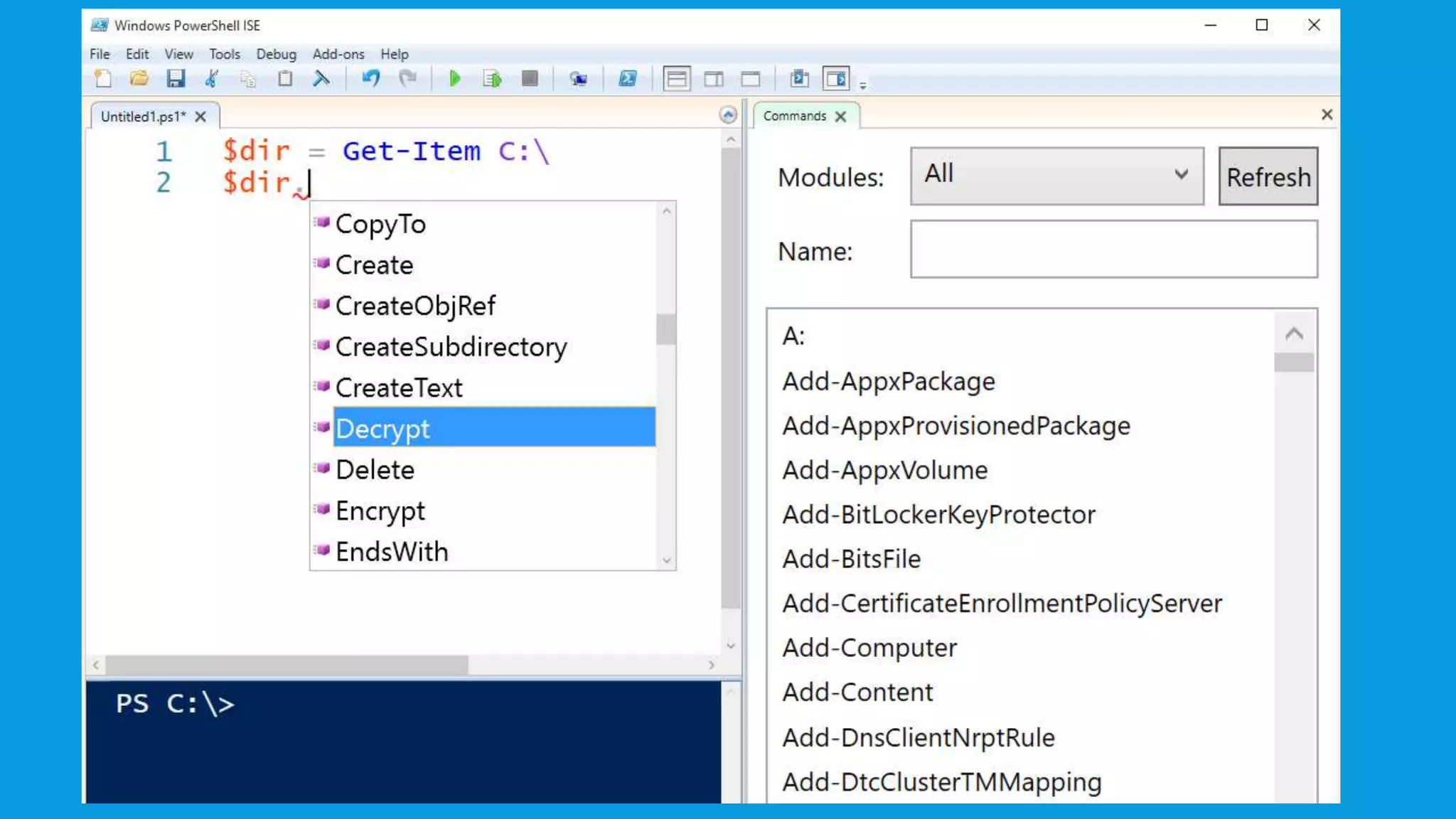Focus the Name input field

click(1114, 249)
